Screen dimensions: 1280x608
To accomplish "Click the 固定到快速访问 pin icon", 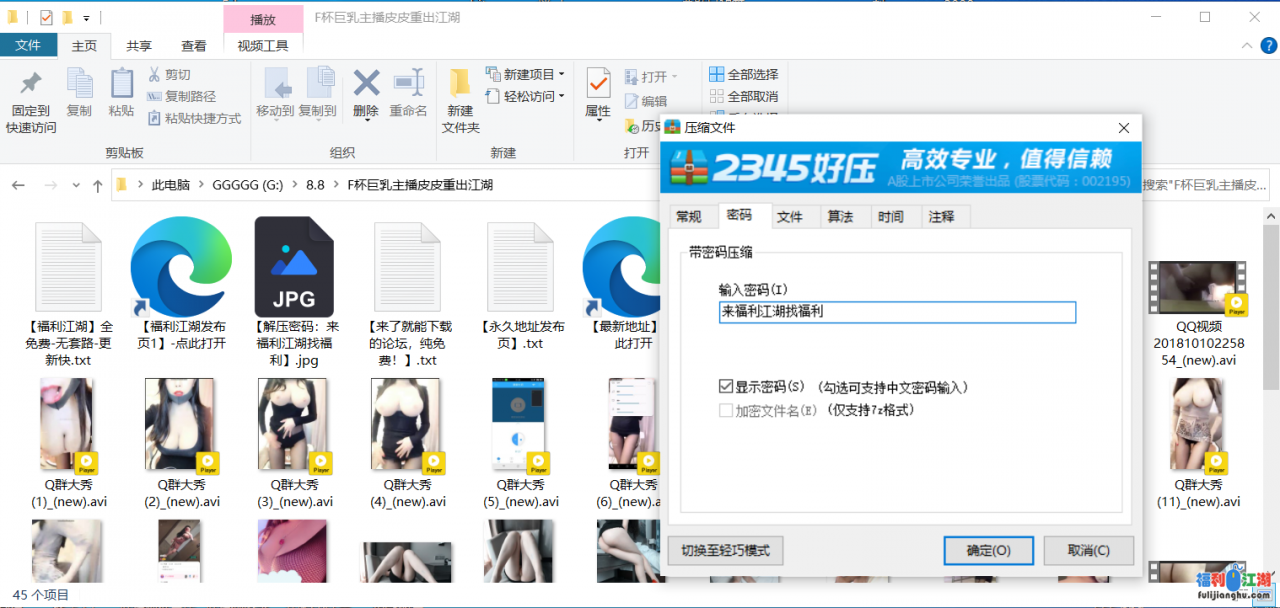I will coord(31,85).
